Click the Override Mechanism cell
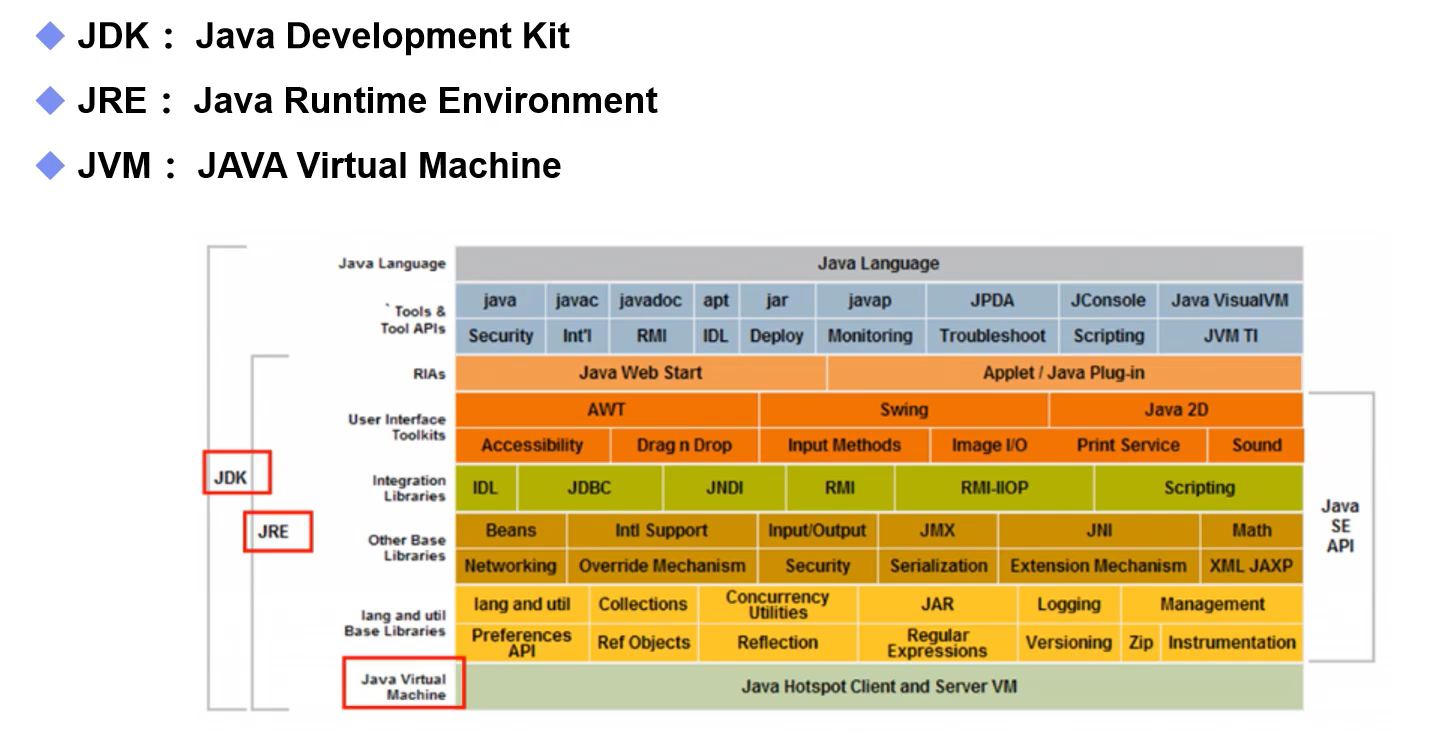This screenshot has height=749, width=1442. (x=662, y=566)
